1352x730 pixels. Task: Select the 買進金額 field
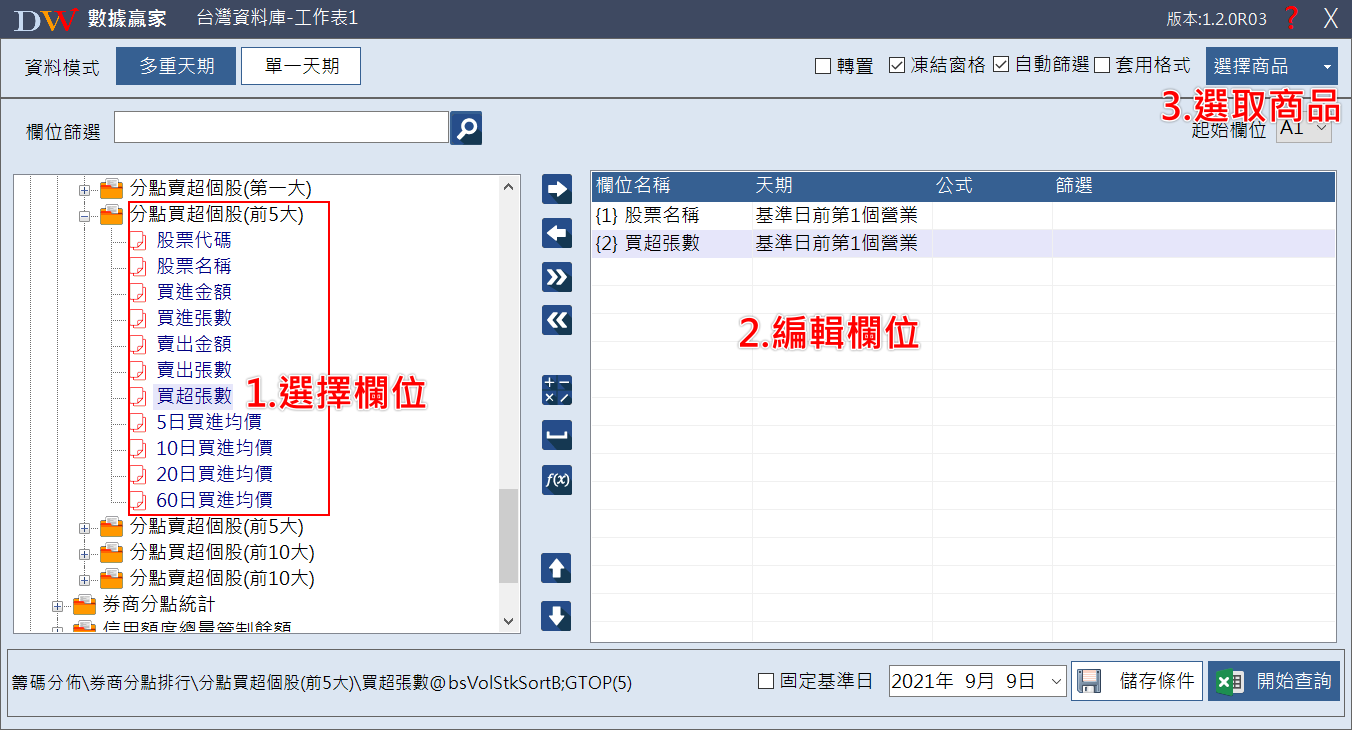(194, 292)
